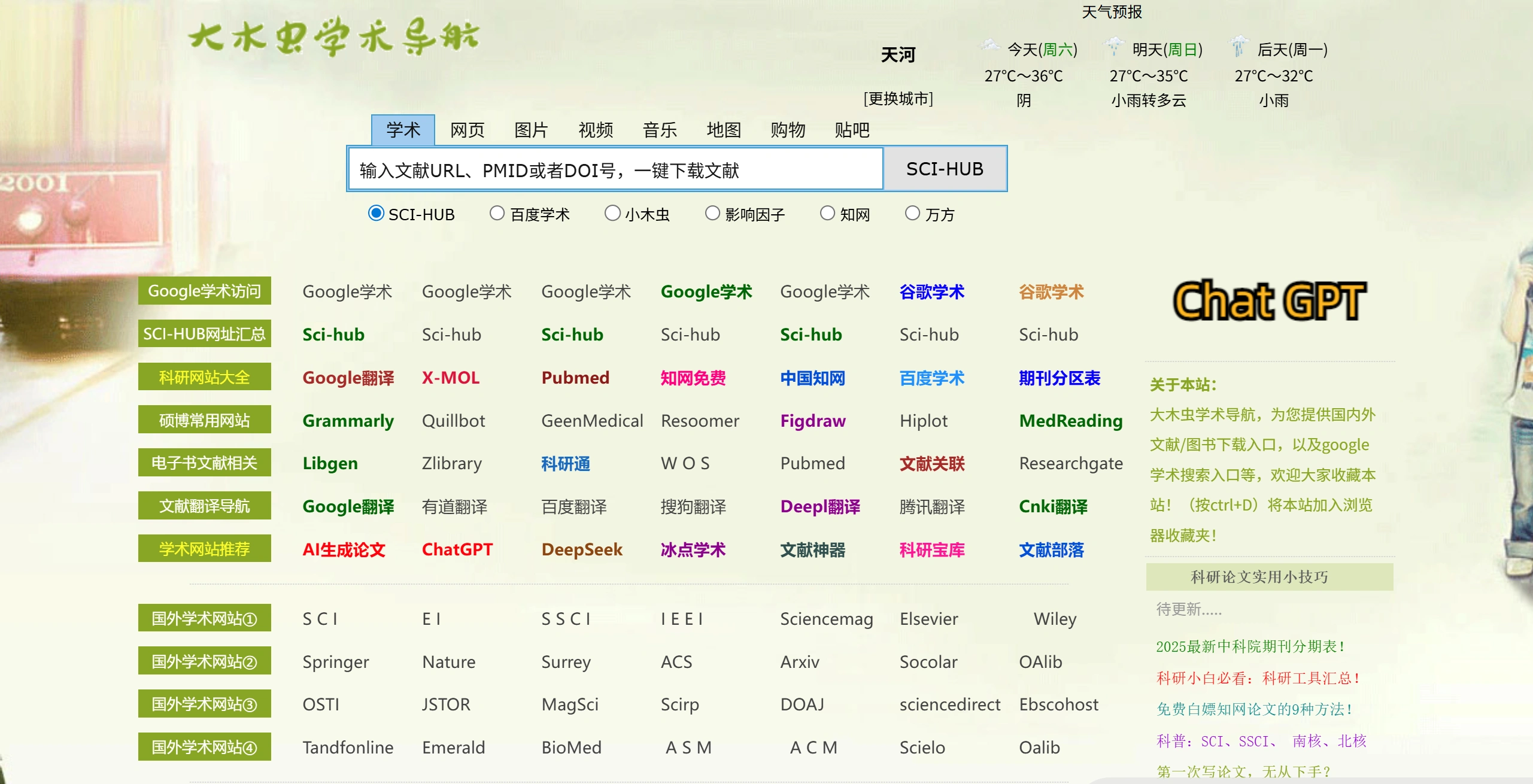The height and width of the screenshot is (784, 1533).
Task: Open the blue 谷歌学术 link
Action: pos(932,292)
